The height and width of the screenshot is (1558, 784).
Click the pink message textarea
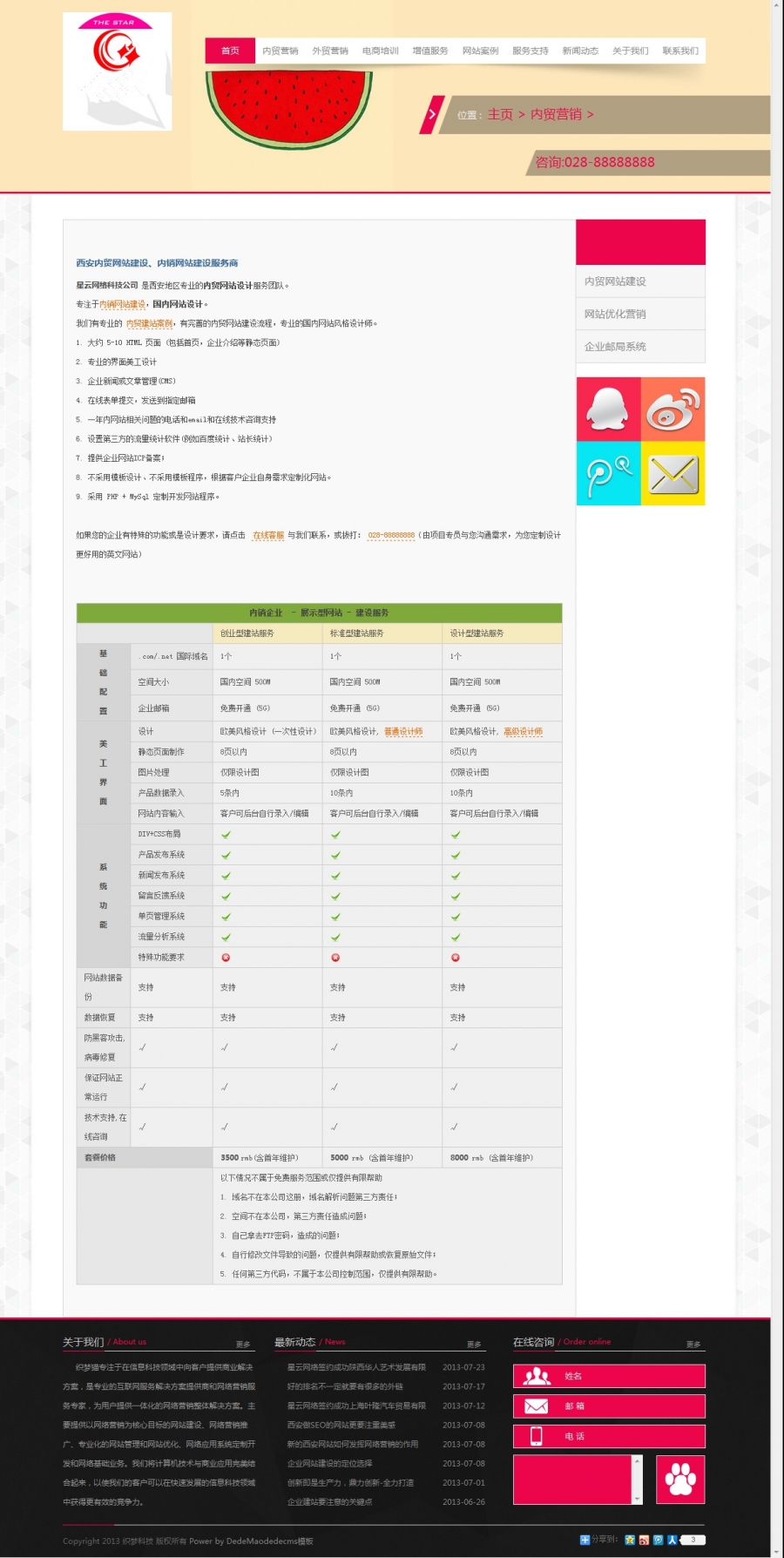572,1480
